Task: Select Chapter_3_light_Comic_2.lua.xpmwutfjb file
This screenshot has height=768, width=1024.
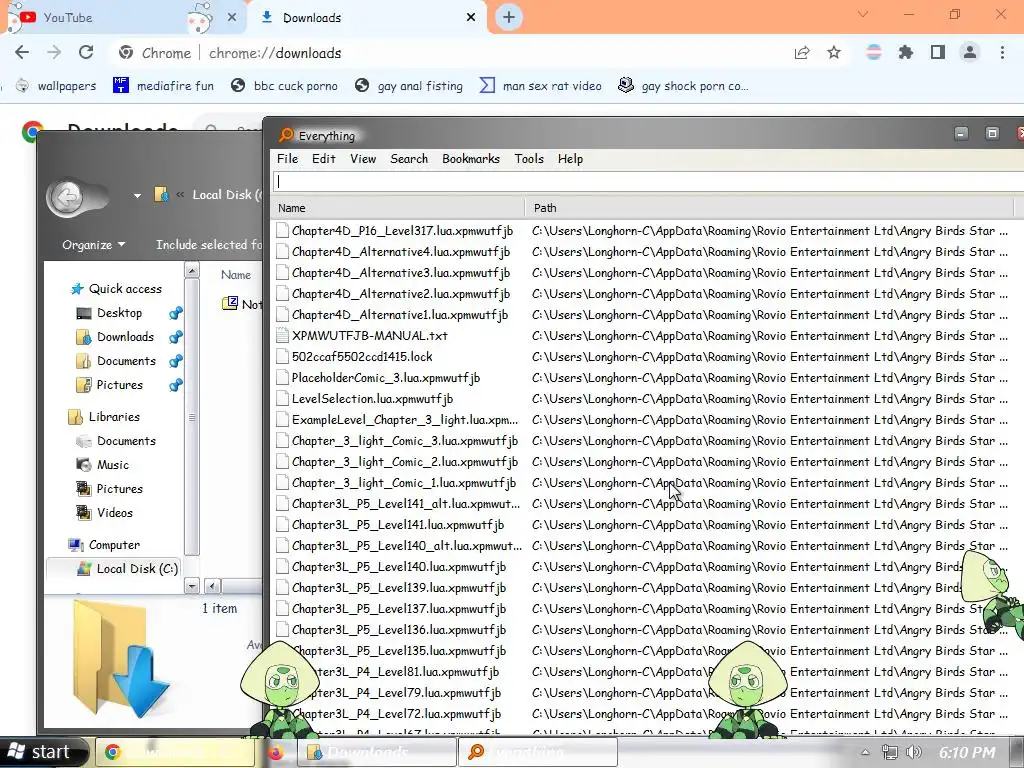Action: [x=404, y=462]
